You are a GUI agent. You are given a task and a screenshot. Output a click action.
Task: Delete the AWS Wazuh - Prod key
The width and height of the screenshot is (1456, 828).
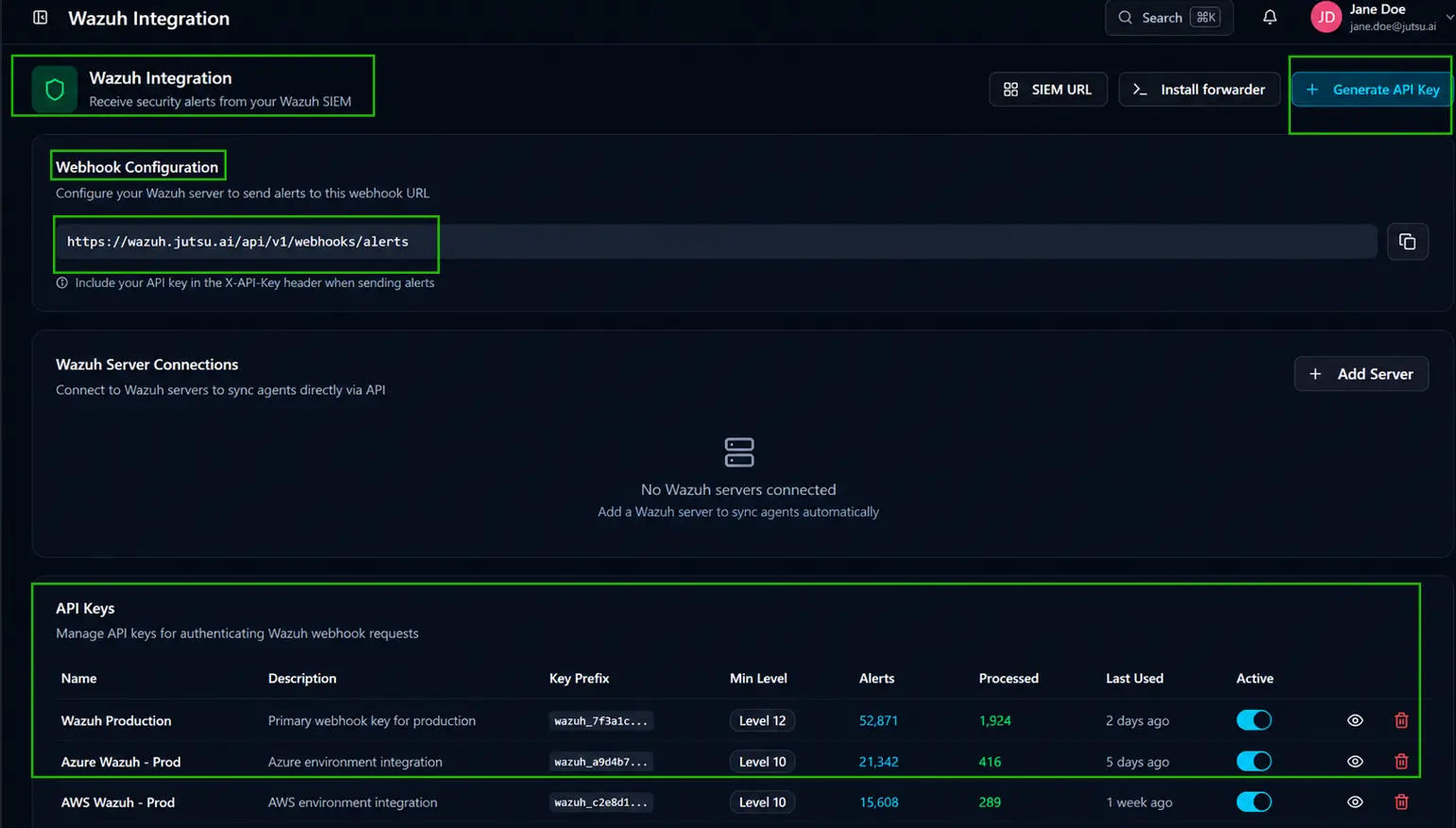[1401, 802]
